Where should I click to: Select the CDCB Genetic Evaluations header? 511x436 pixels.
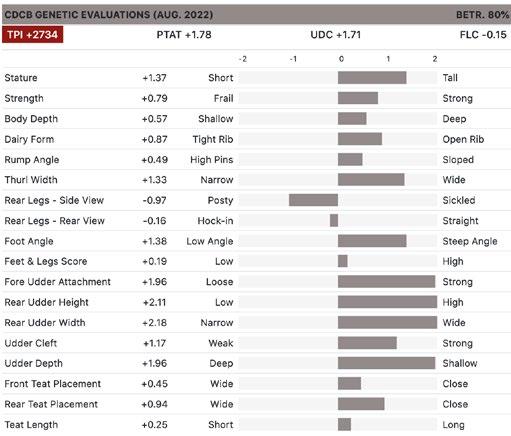pyautogui.click(x=109, y=15)
